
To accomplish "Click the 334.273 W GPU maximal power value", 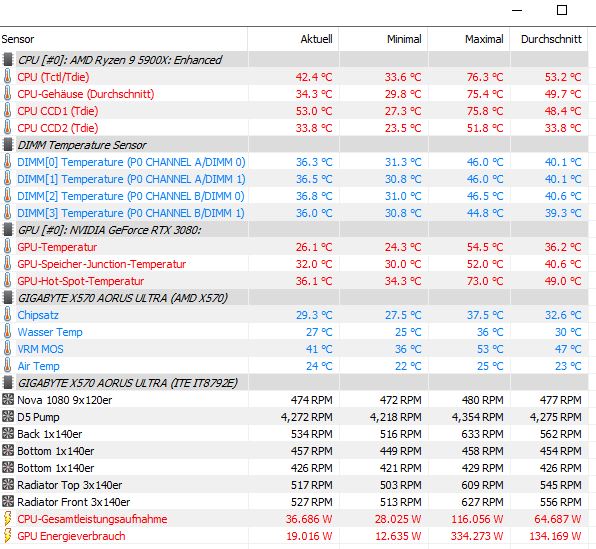I will [x=477, y=536].
